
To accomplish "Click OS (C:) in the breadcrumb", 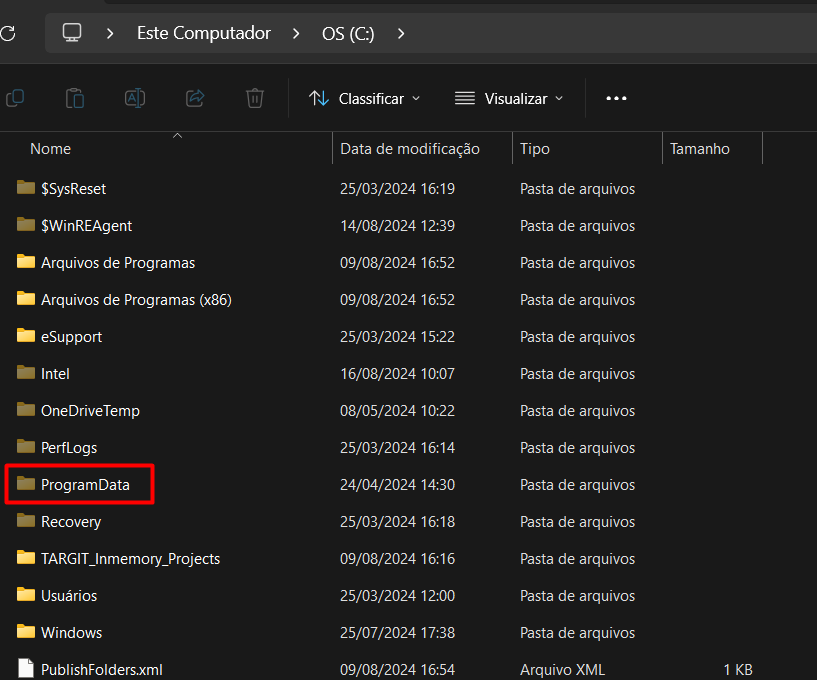I will point(348,34).
